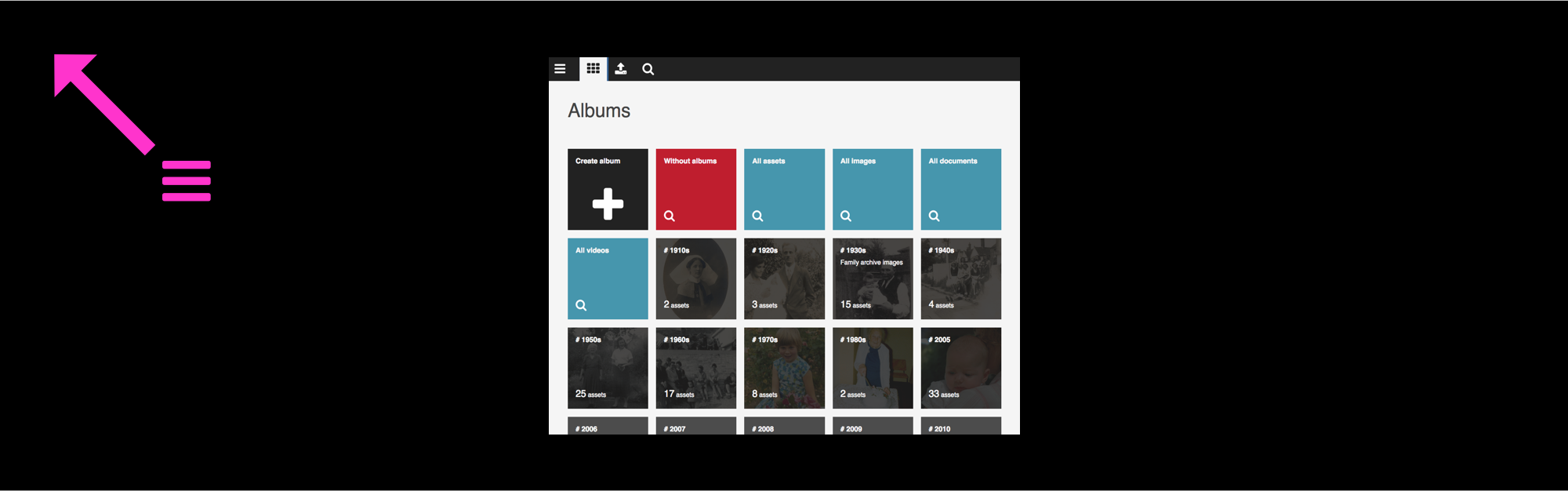Click the '15 assets' count on 1930s album
This screenshot has height=491, width=1568.
[855, 304]
